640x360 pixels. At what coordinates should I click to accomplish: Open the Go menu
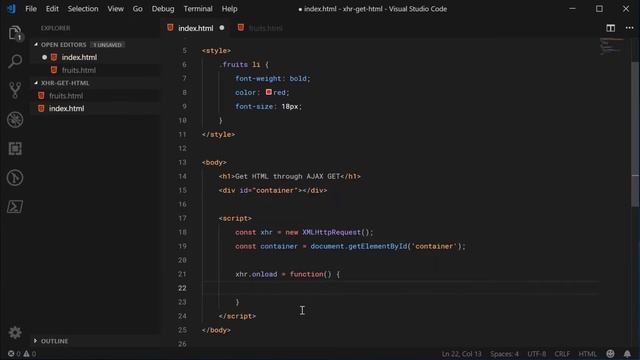(x=138, y=9)
